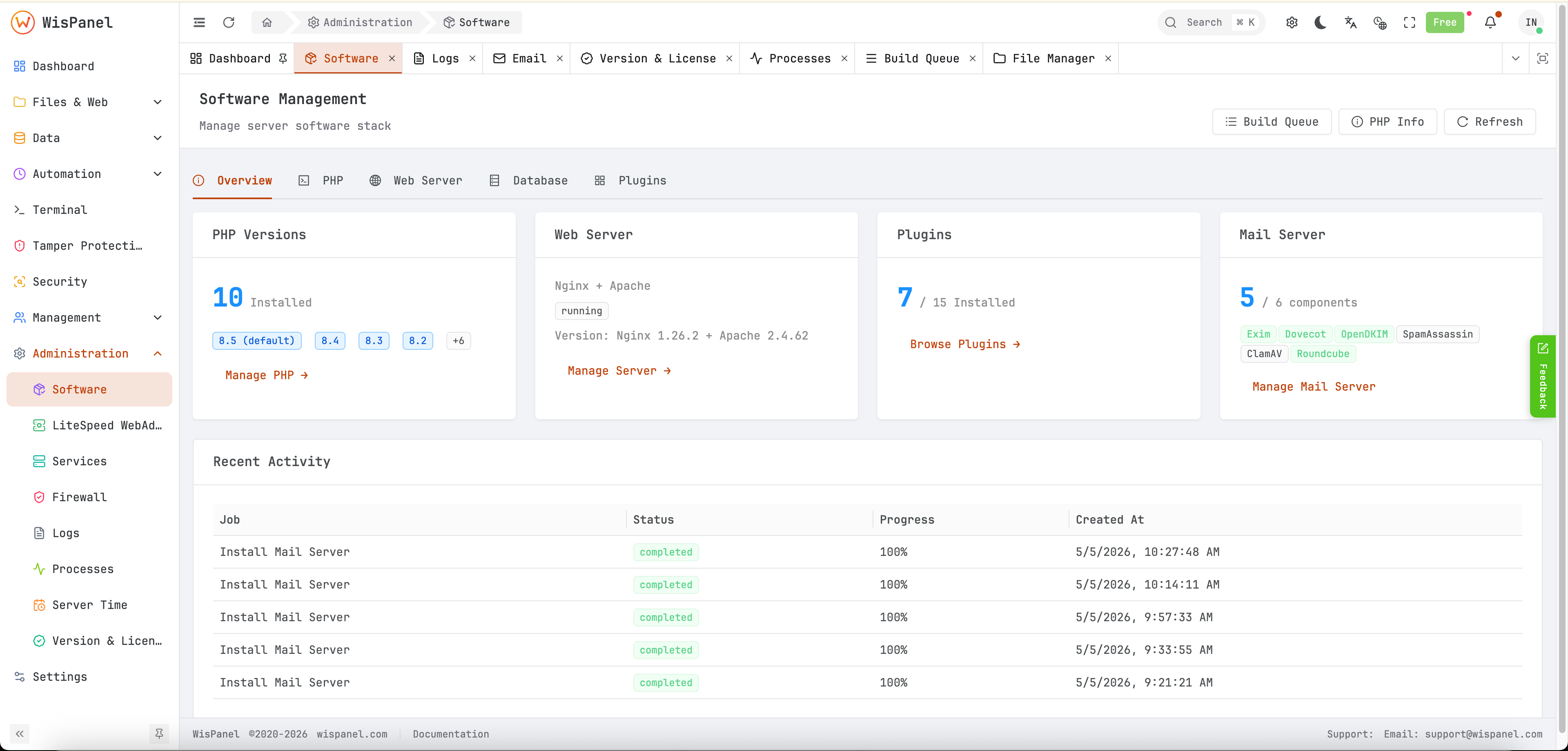Pin the sidebar with bottom pin icon

coord(159,734)
